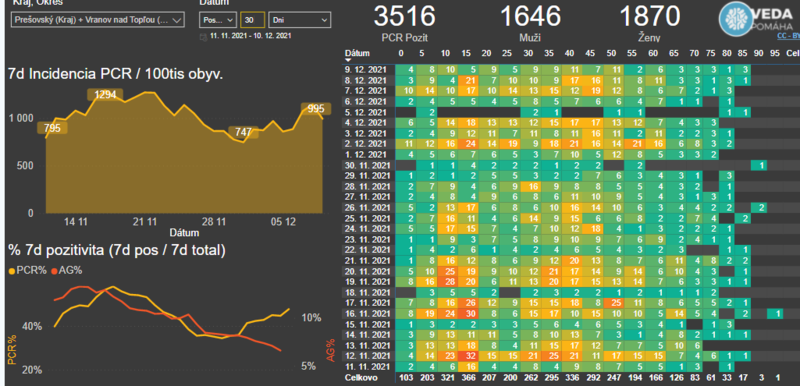Select the 95 age column header
The height and width of the screenshot is (386, 800).
[776, 53]
